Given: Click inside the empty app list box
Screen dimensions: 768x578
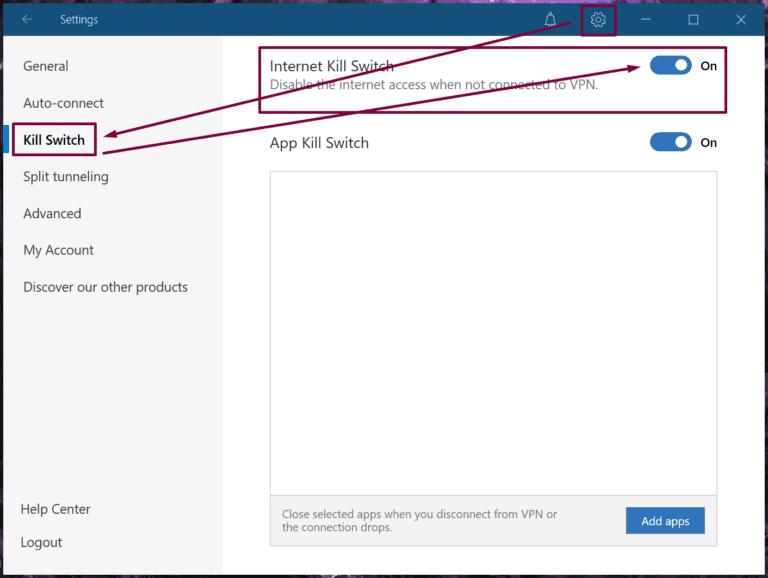Looking at the screenshot, I should point(493,330).
